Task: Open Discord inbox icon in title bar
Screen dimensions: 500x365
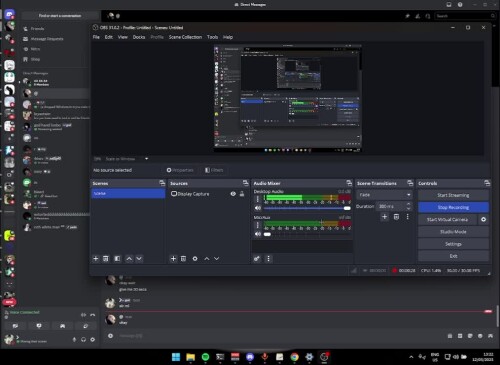Action: pos(449,4)
